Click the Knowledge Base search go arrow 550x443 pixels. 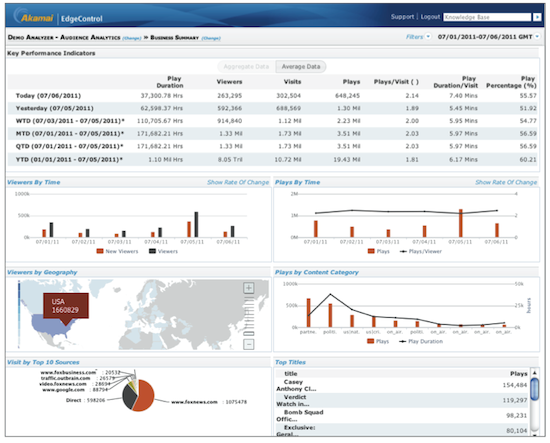pos(537,17)
